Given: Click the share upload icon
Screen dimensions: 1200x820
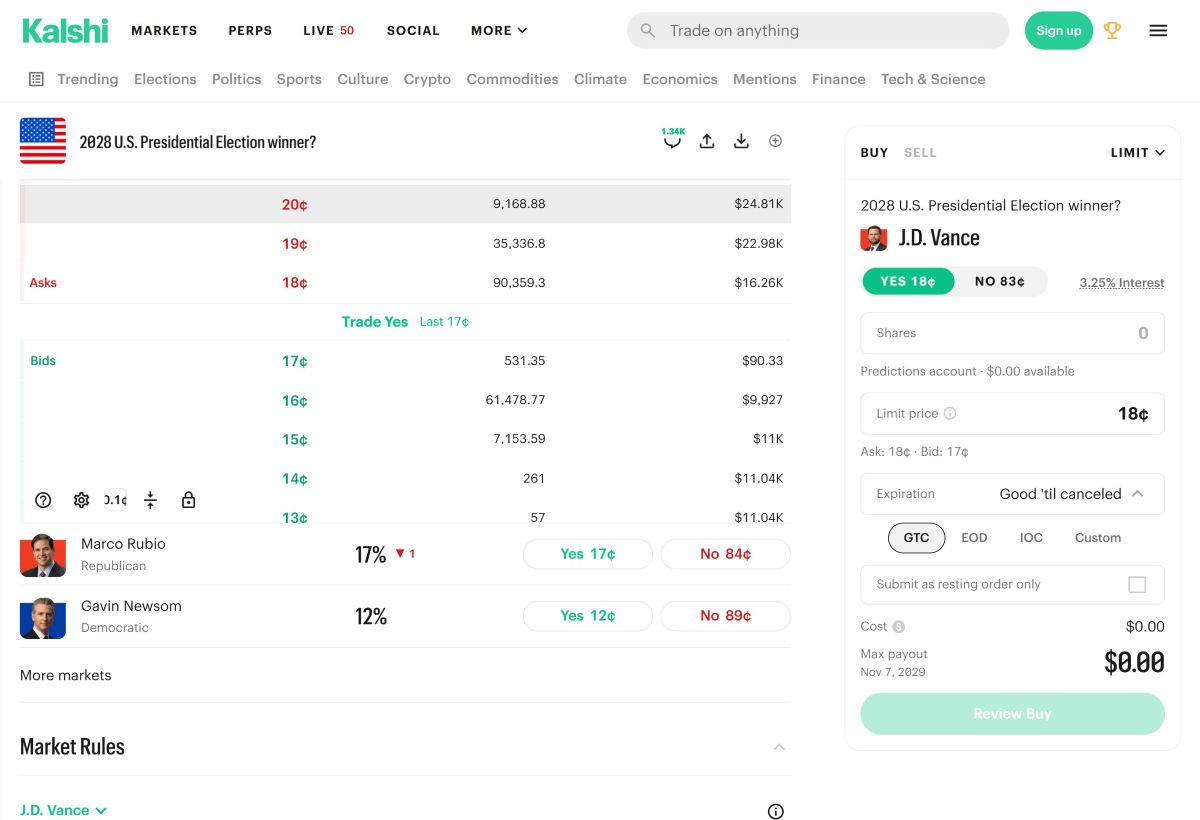Looking at the screenshot, I should point(707,141).
